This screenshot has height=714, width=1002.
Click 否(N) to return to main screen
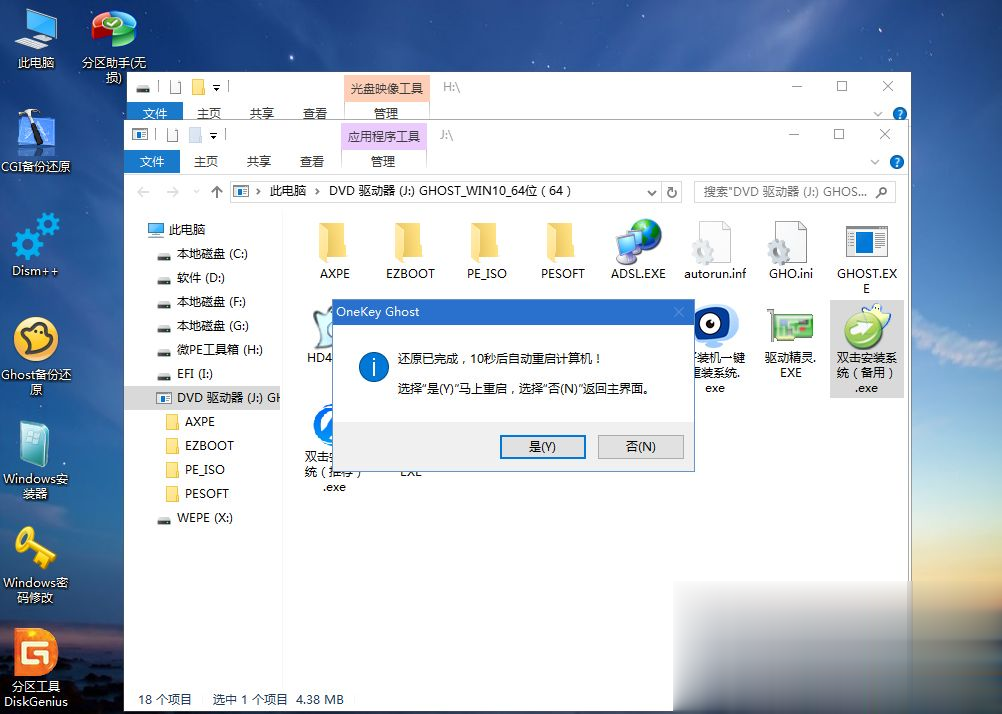[640, 447]
